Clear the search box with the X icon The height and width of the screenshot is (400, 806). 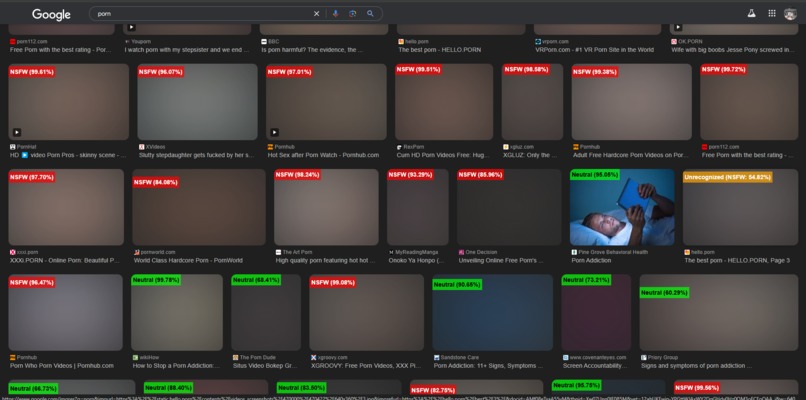point(317,14)
